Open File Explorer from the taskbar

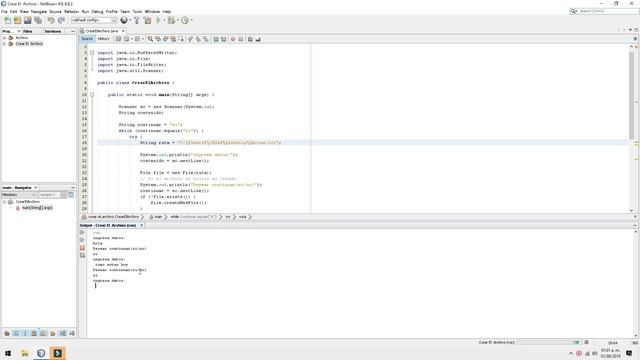tap(24, 353)
